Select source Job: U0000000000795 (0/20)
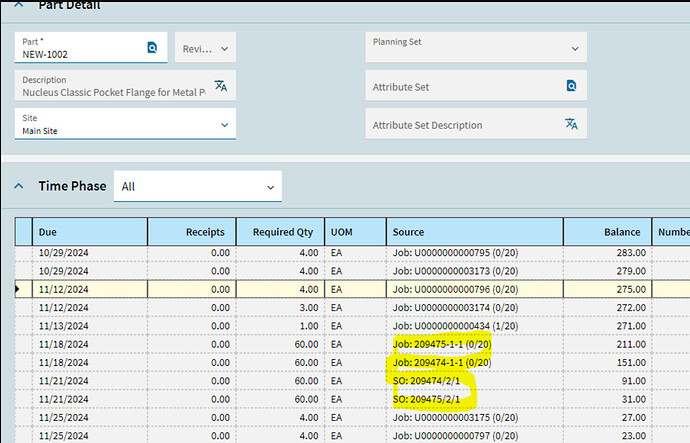The image size is (690, 443). (455, 253)
